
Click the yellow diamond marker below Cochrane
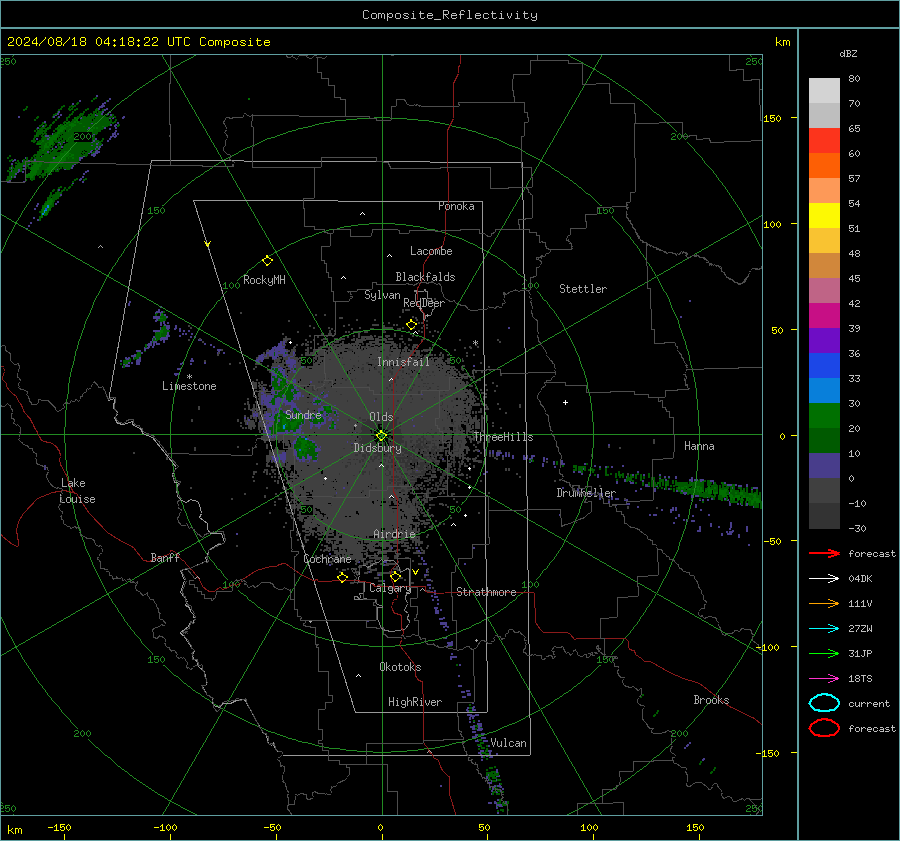(x=342, y=577)
